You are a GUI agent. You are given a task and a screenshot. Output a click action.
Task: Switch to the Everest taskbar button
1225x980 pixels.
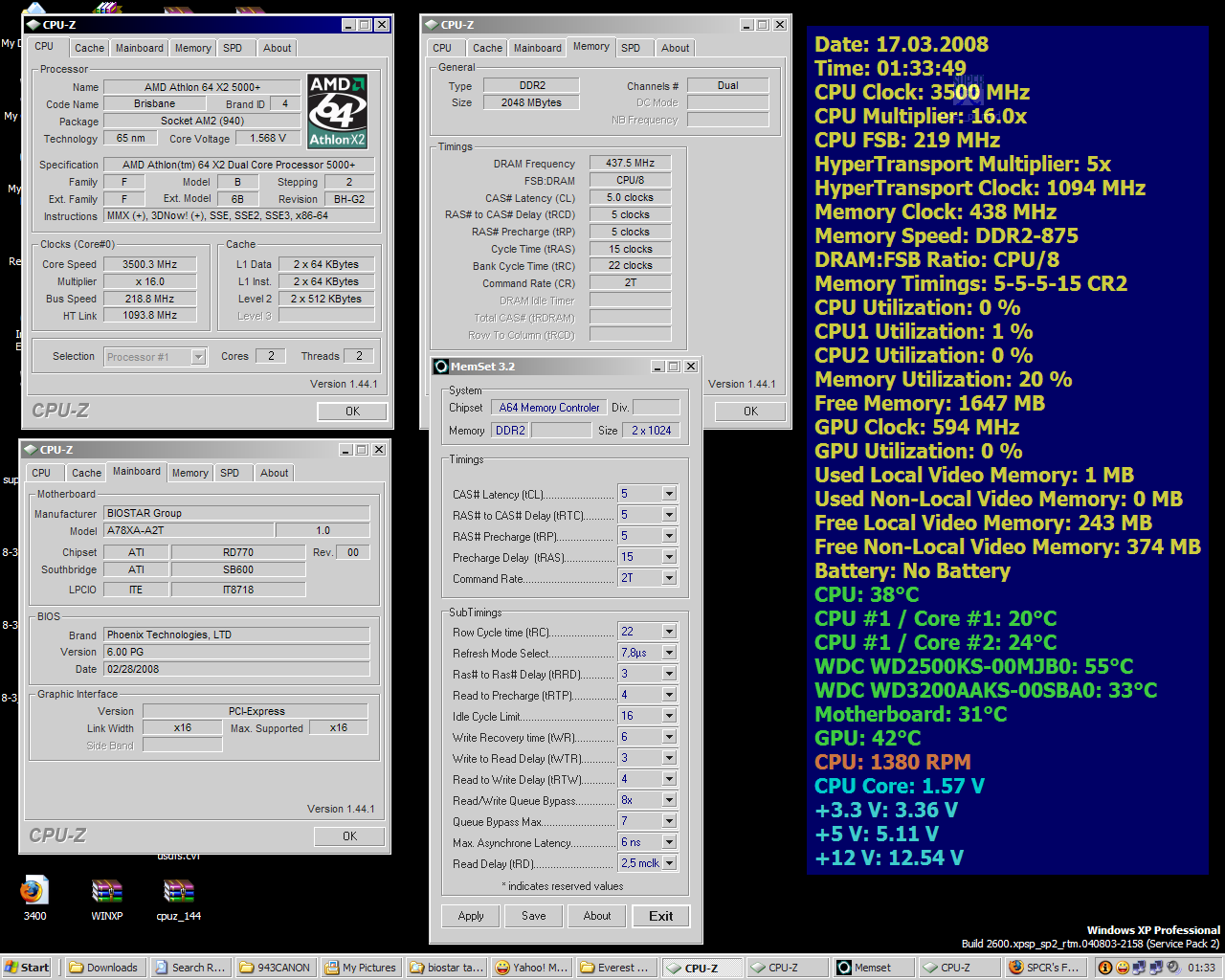coord(616,968)
